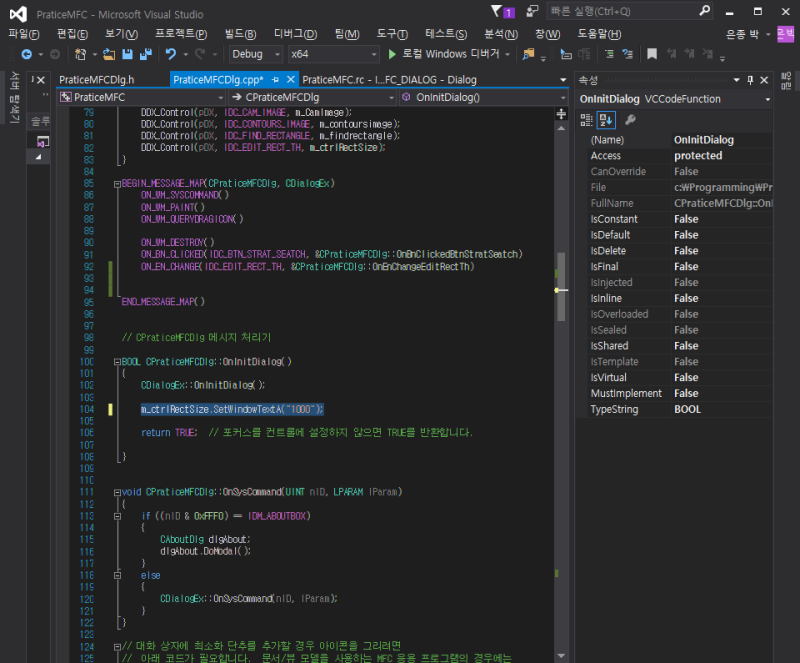Open the 프로젝트(P) menu
Viewport: 800px width, 663px height.
181,34
